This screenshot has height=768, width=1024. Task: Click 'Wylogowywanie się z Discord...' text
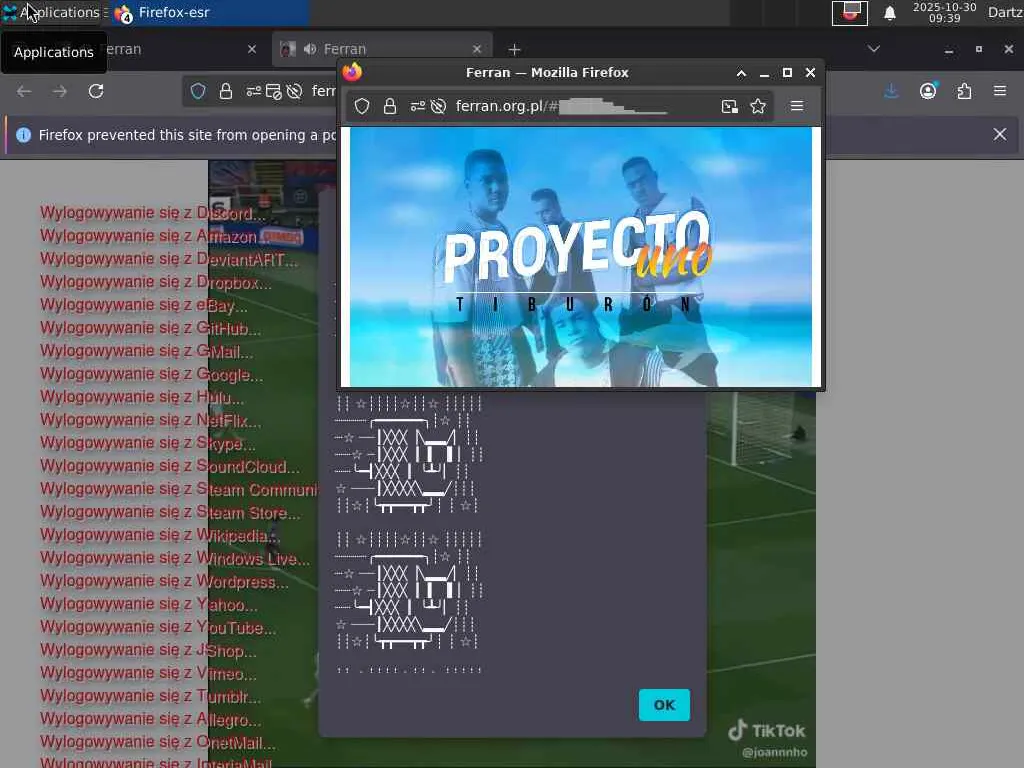[x=153, y=213]
